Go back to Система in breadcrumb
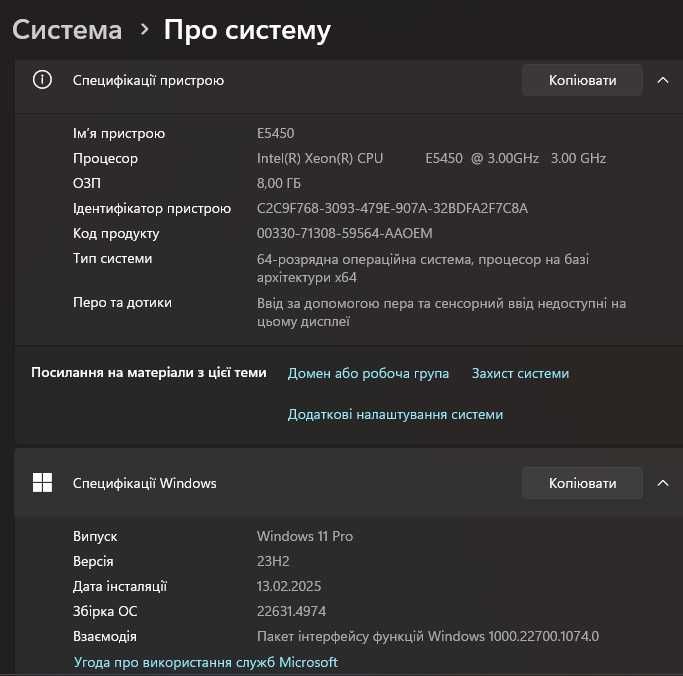 (67, 30)
